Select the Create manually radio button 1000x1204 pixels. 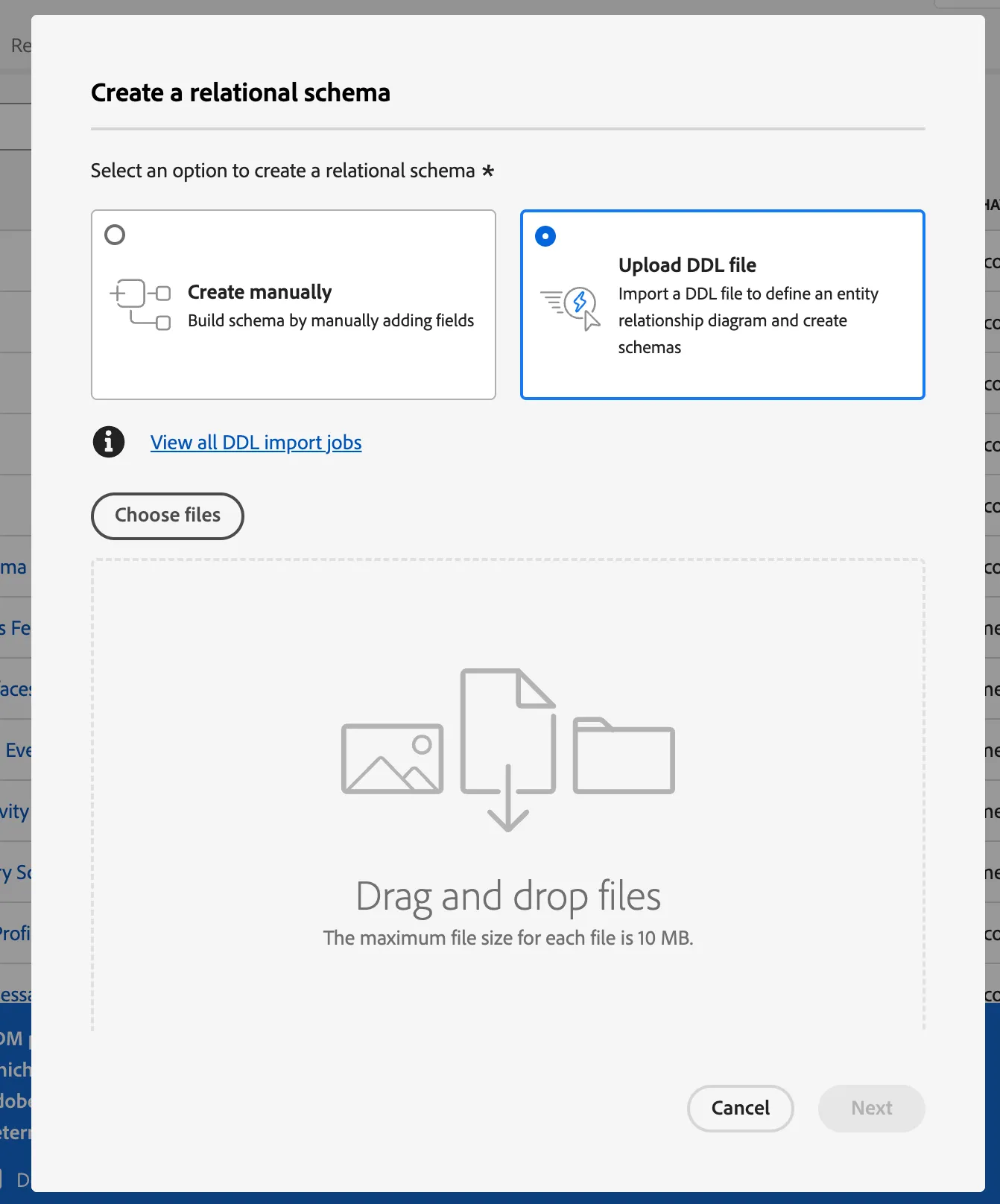115,235
